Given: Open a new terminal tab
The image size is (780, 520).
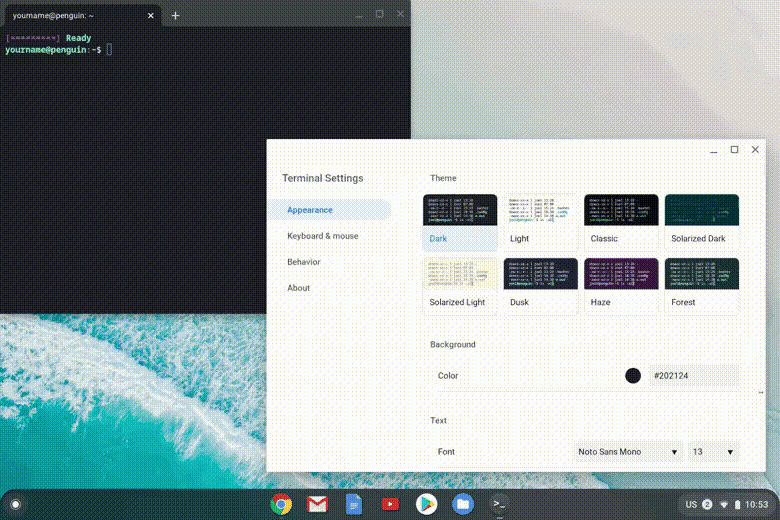Looking at the screenshot, I should point(176,15).
